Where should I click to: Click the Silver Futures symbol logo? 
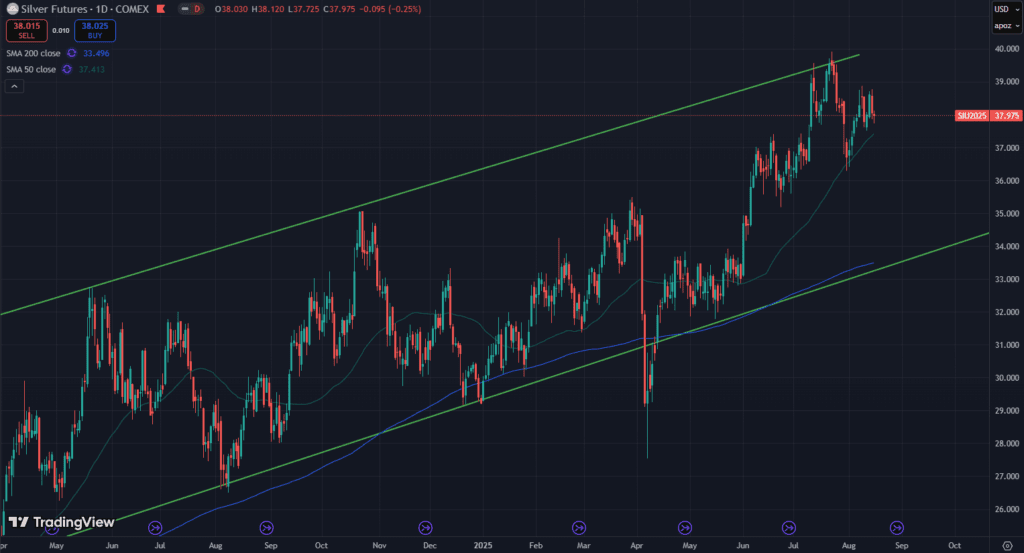(10, 9)
